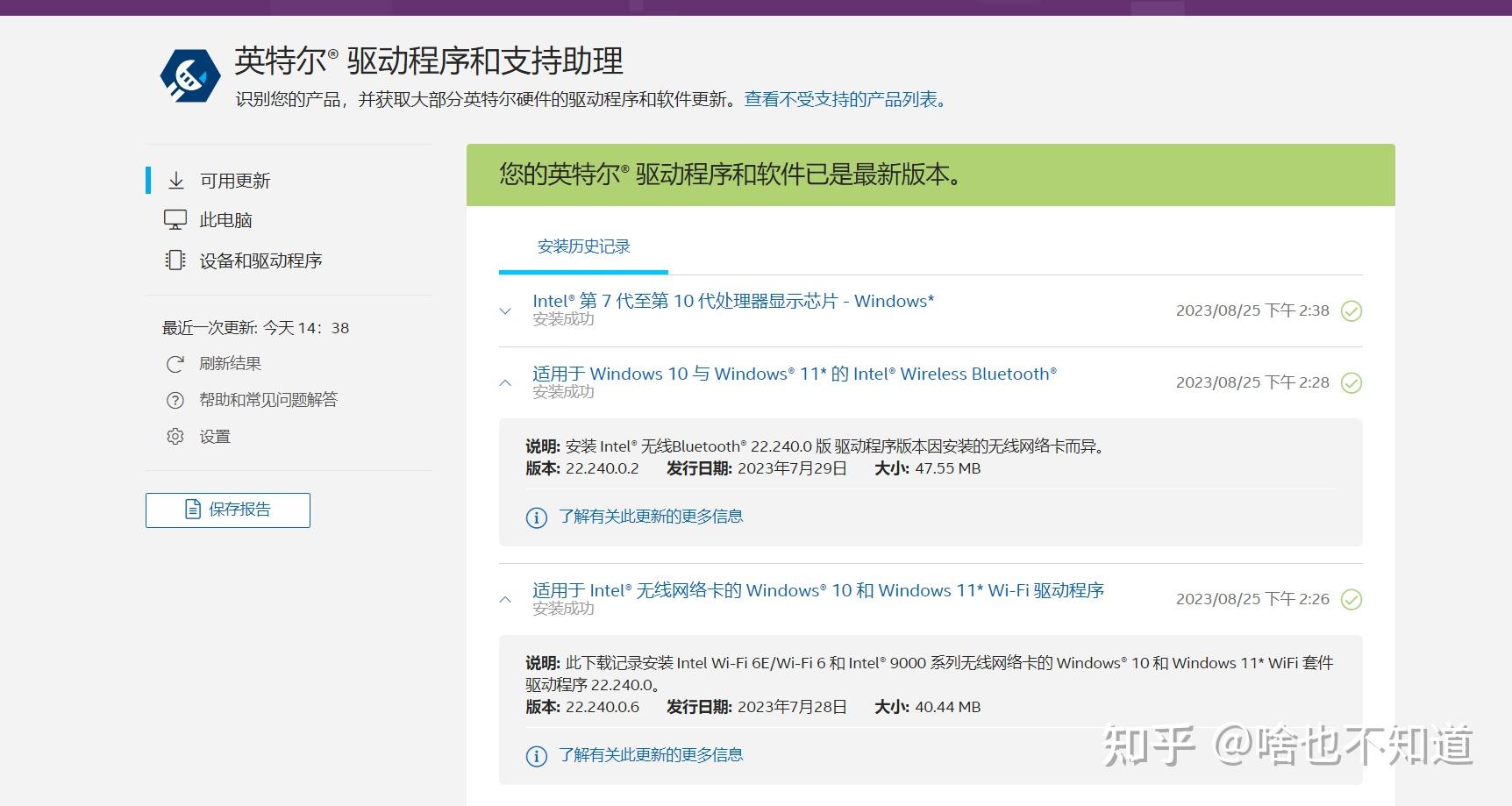Click the 47.55 MB size value
1512x806 pixels.
tap(948, 468)
